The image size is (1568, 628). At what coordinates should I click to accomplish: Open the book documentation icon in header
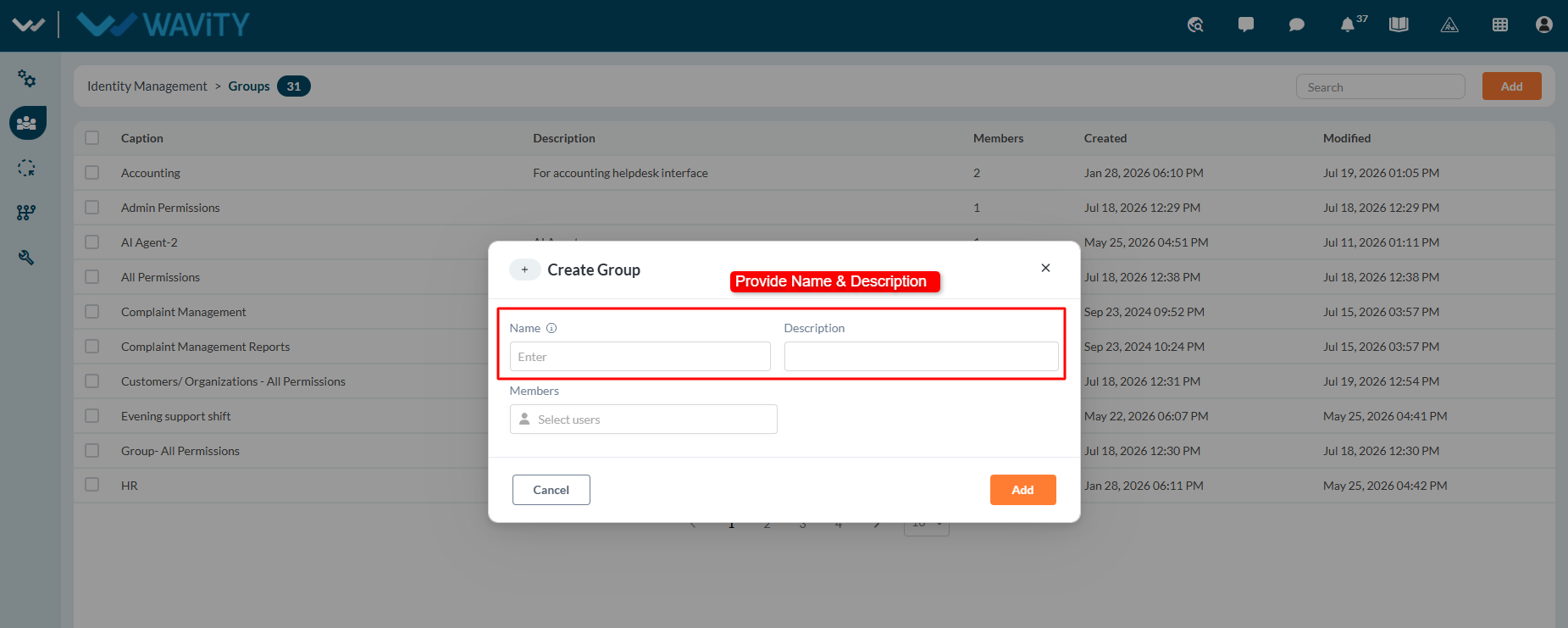pyautogui.click(x=1399, y=25)
